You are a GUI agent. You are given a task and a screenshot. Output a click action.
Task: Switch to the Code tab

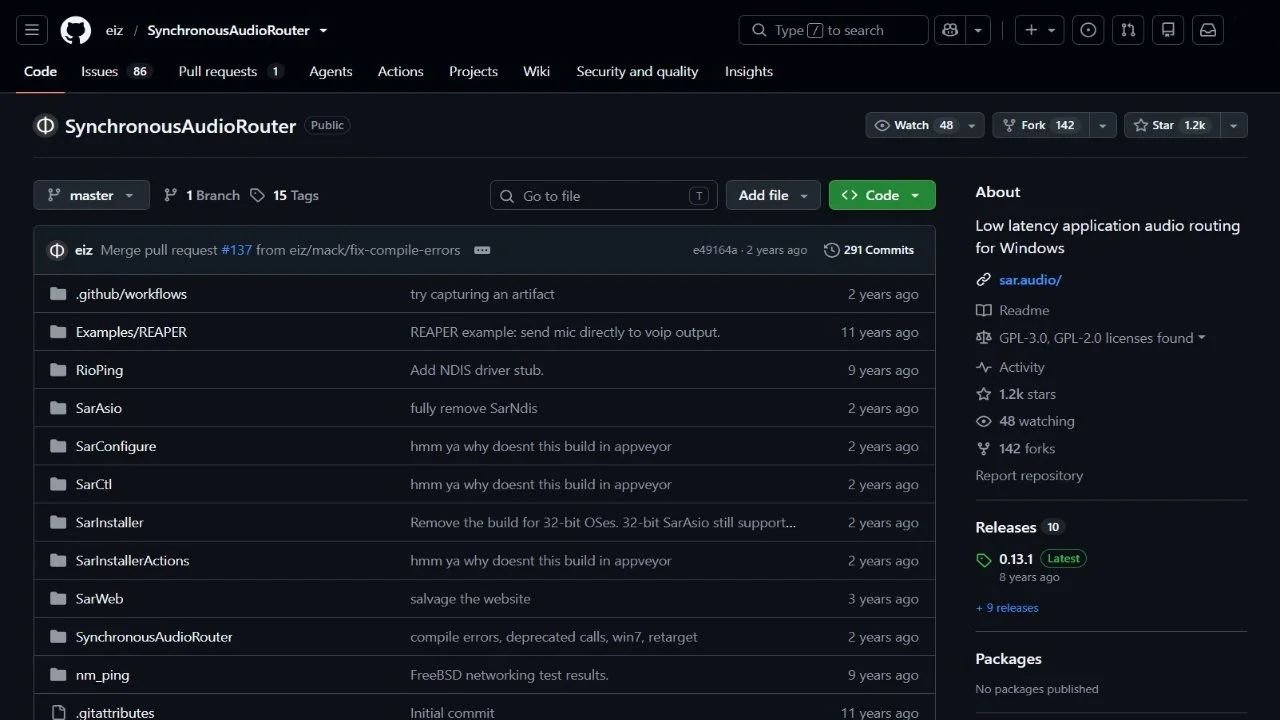tap(40, 71)
